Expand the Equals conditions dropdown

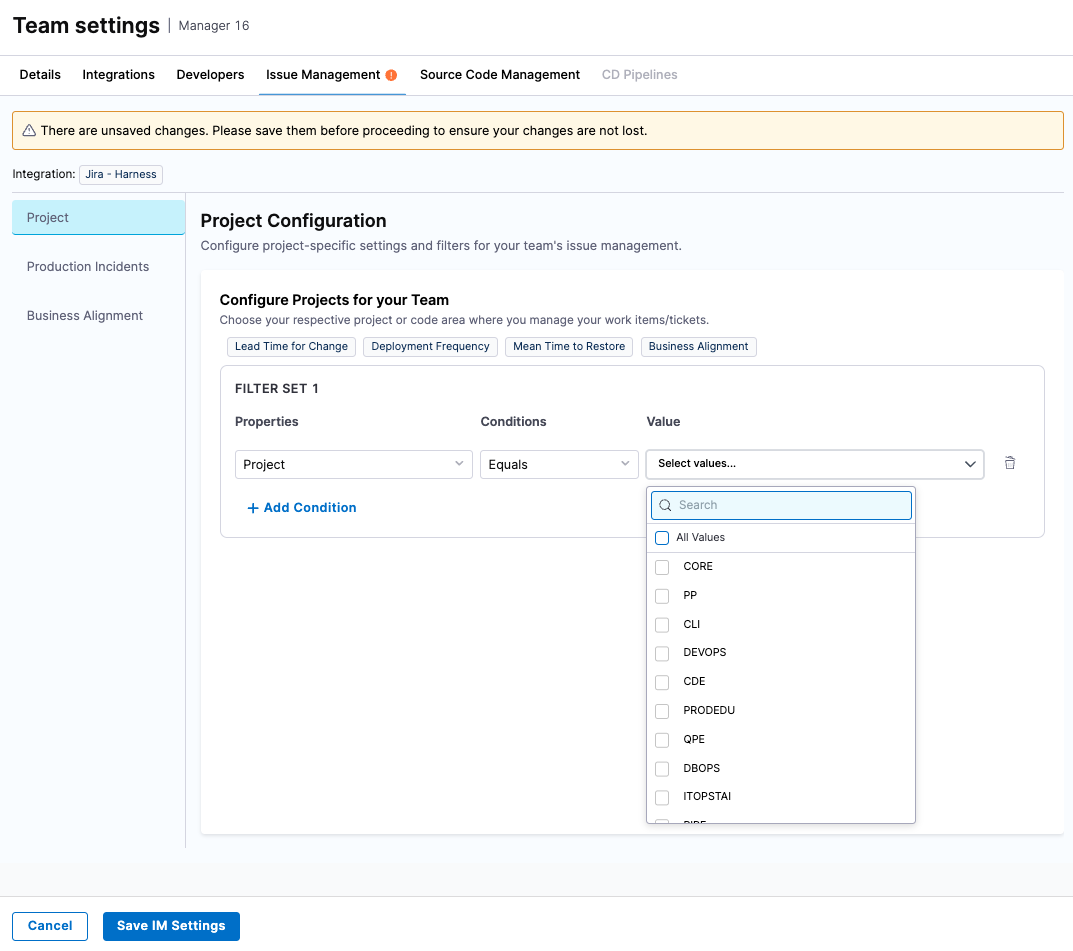(x=559, y=464)
